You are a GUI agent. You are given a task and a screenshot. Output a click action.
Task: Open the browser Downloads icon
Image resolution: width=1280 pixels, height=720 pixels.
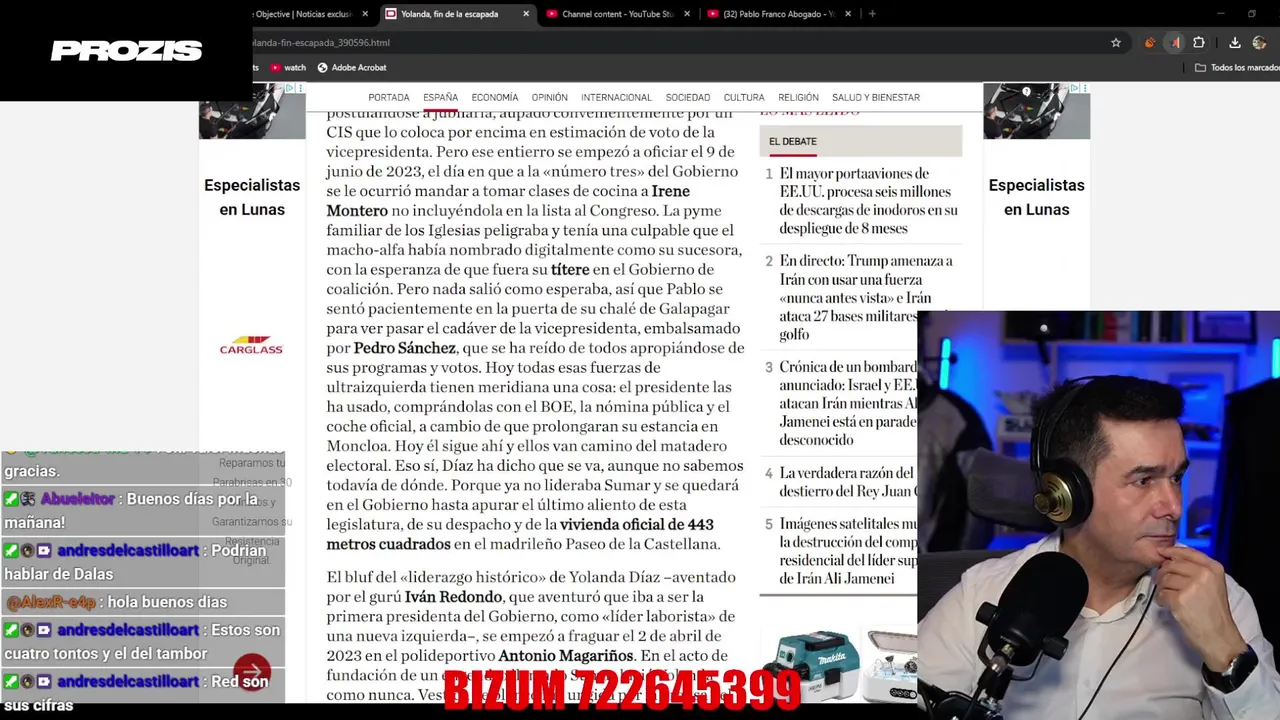[x=1235, y=43]
